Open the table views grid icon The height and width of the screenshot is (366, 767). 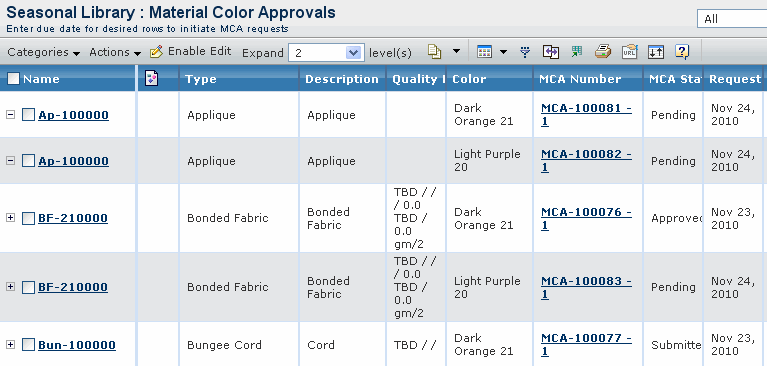point(484,52)
